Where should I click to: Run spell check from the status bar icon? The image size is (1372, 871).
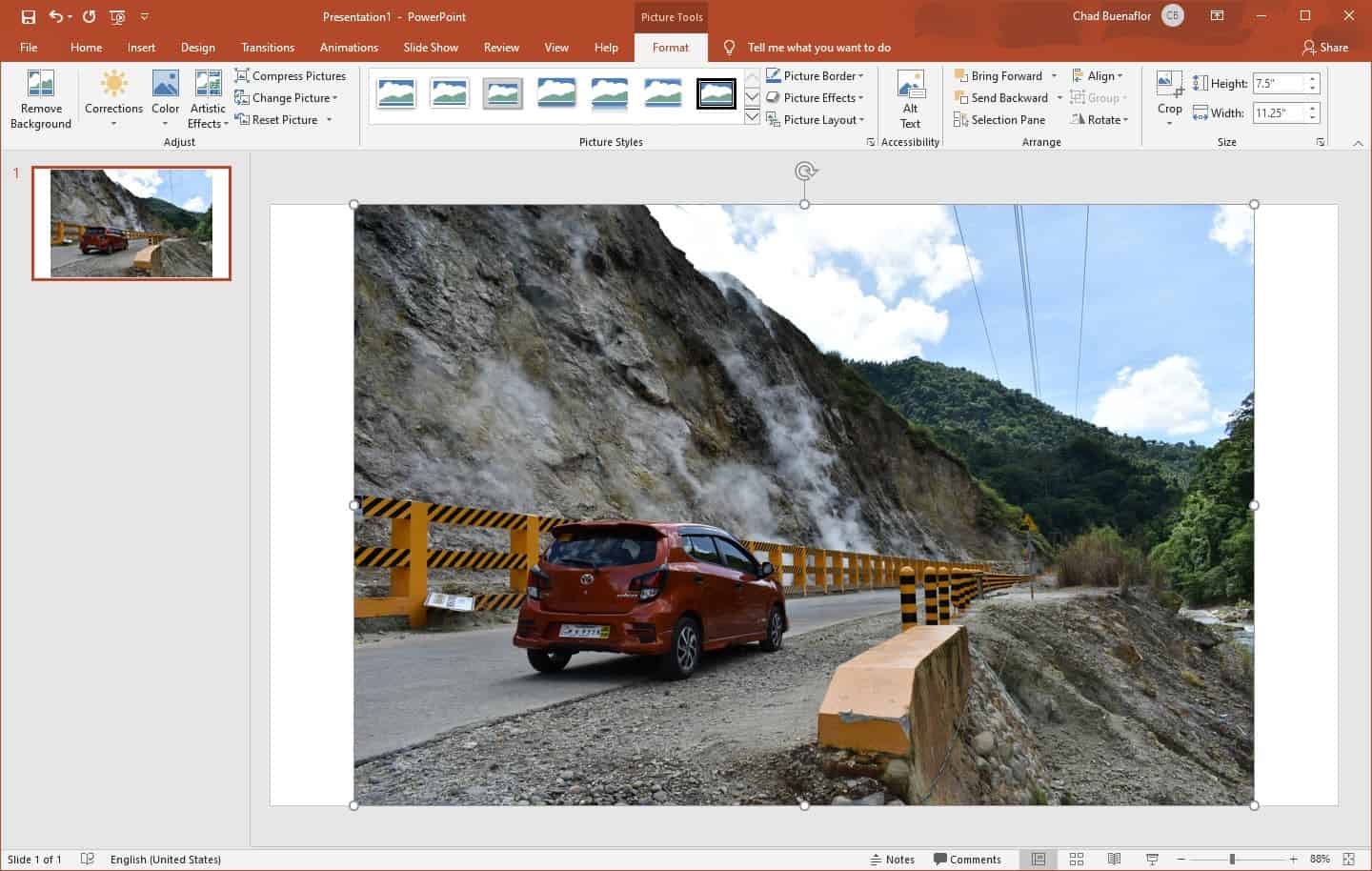87,859
